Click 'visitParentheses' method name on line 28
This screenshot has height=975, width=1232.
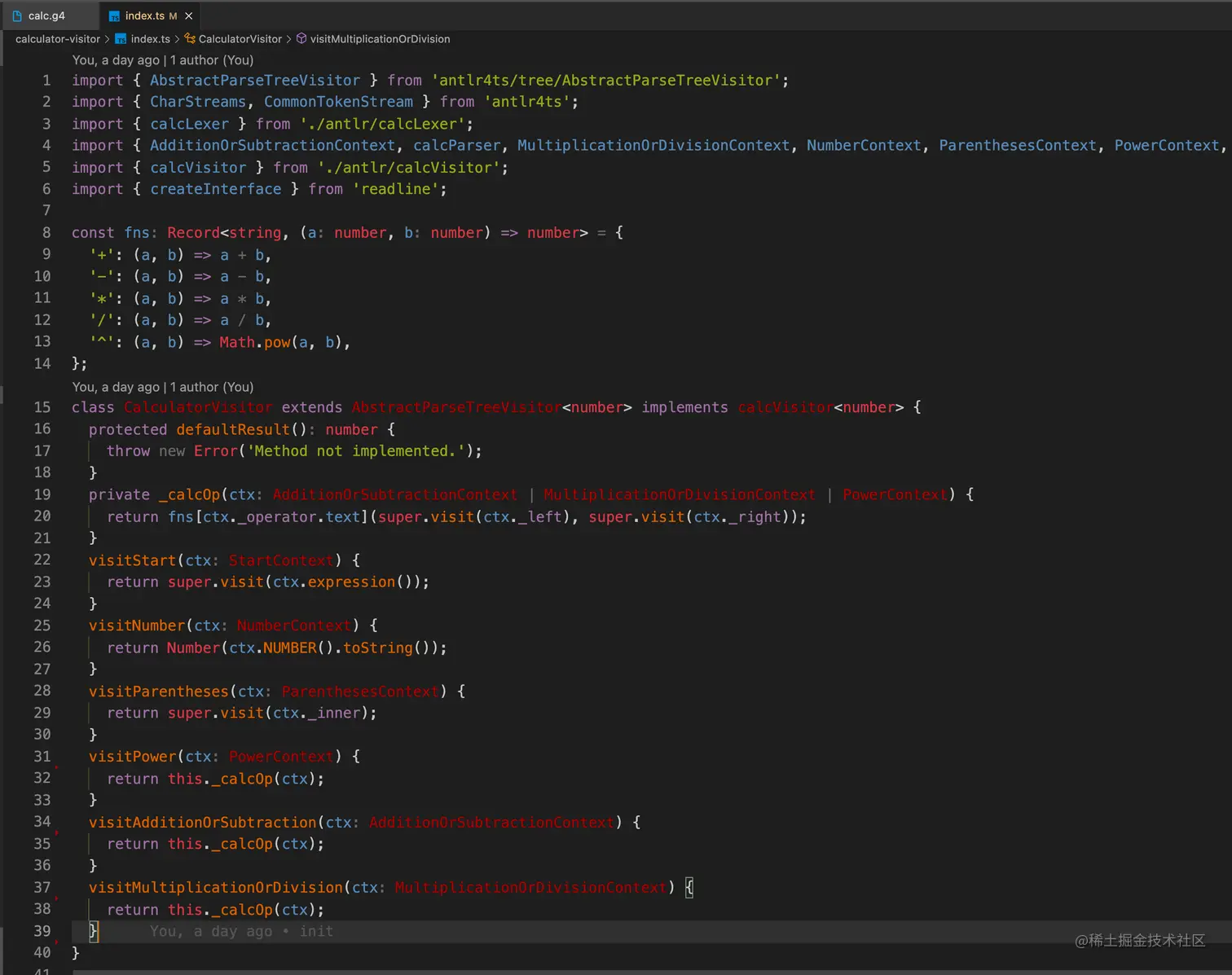coord(159,692)
